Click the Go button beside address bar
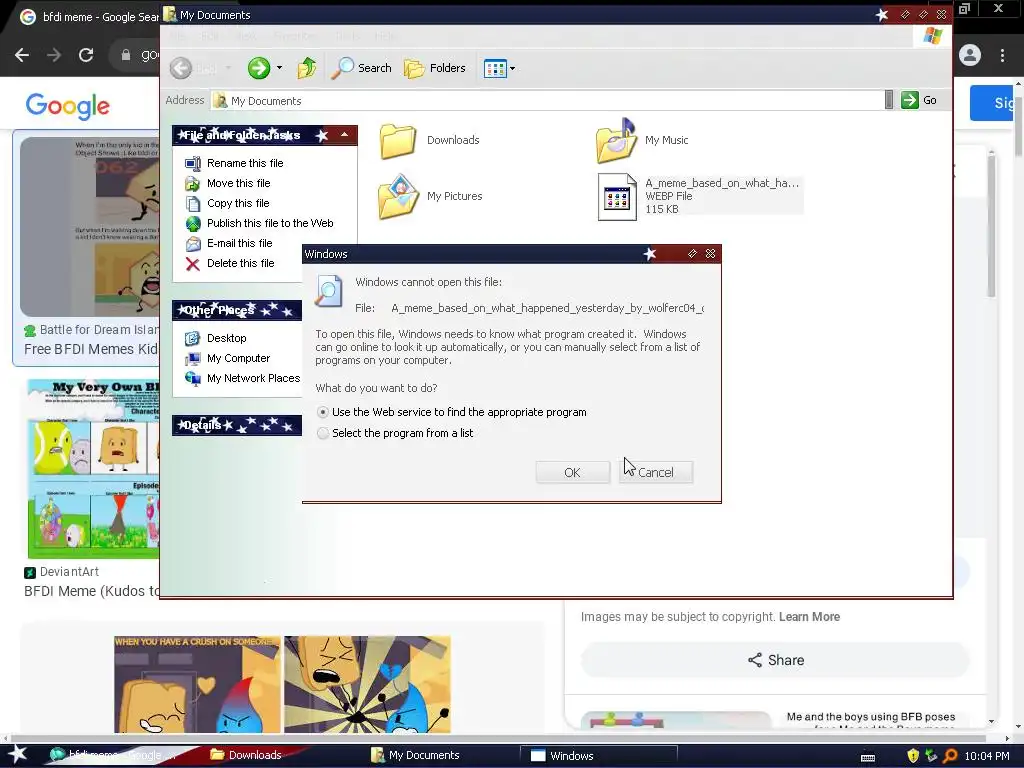Viewport: 1024px width, 768px height. (x=919, y=100)
